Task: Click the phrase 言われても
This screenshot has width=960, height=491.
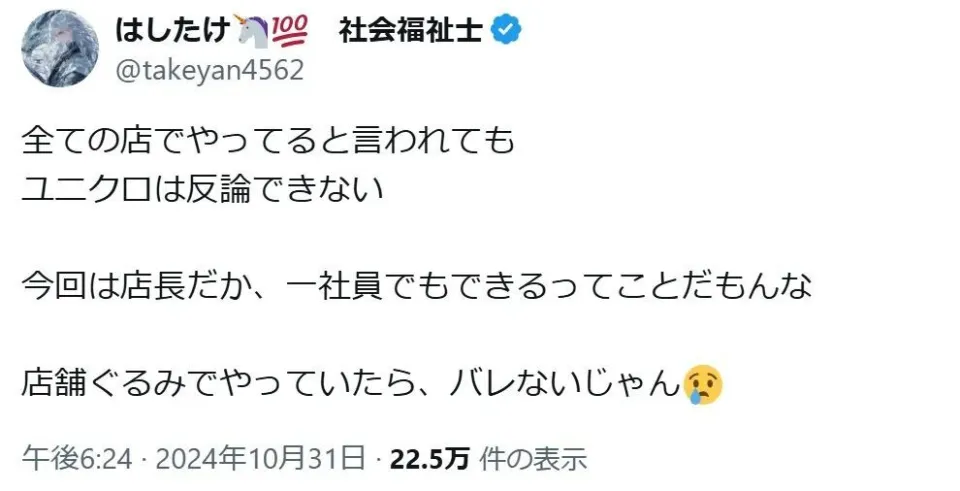Action: coord(433,141)
